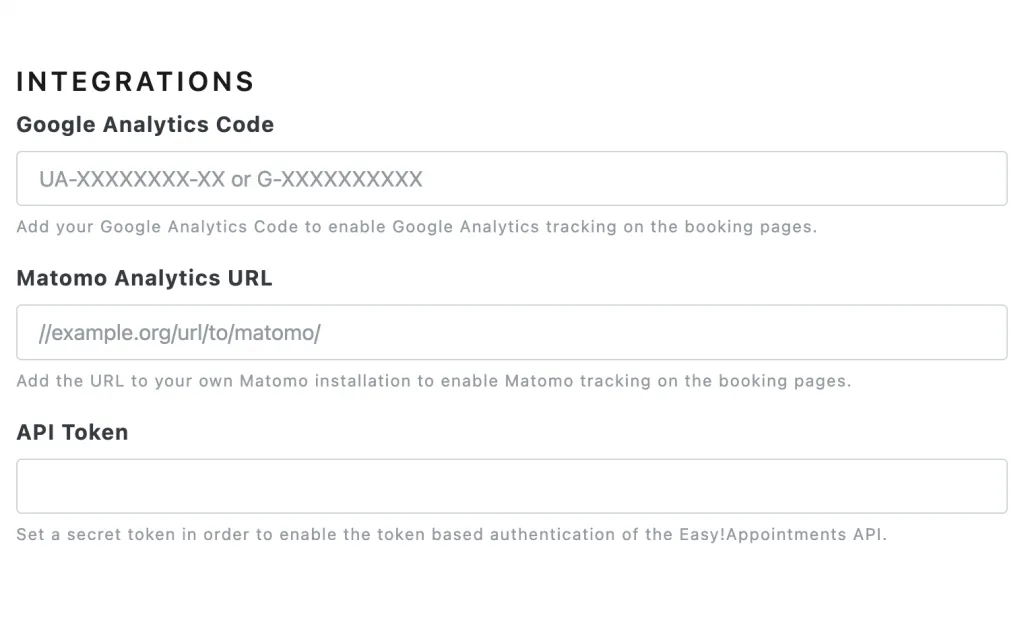Click the API Token label

pos(72,432)
